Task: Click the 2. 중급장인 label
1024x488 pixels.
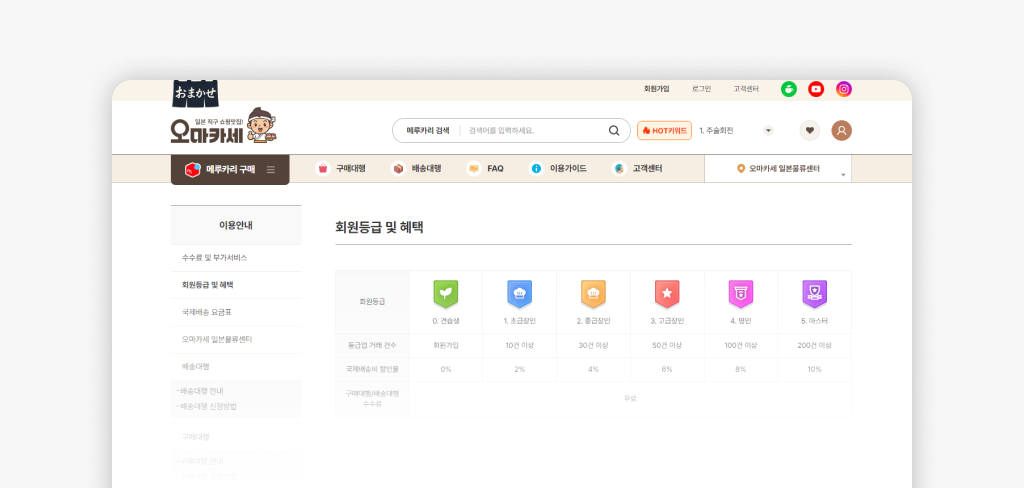Action: pos(594,321)
